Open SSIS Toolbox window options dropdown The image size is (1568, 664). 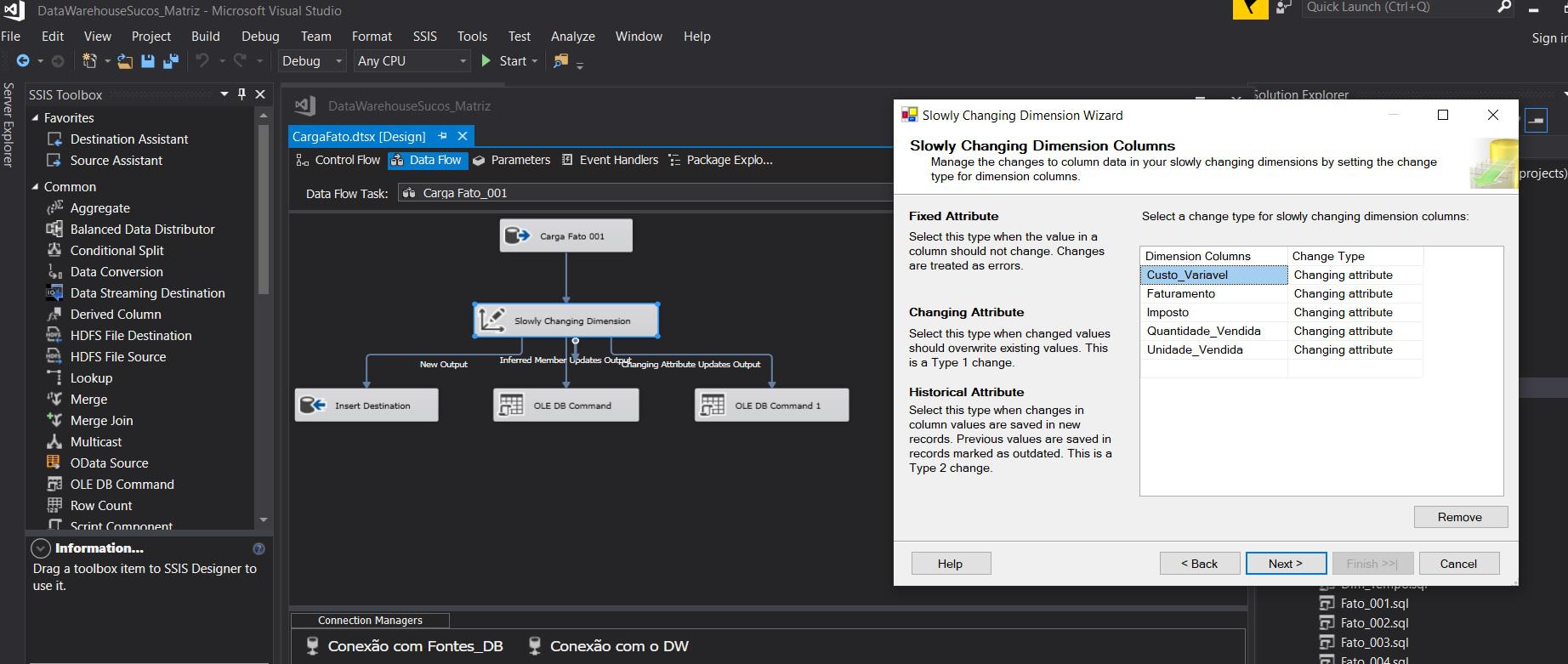point(224,94)
